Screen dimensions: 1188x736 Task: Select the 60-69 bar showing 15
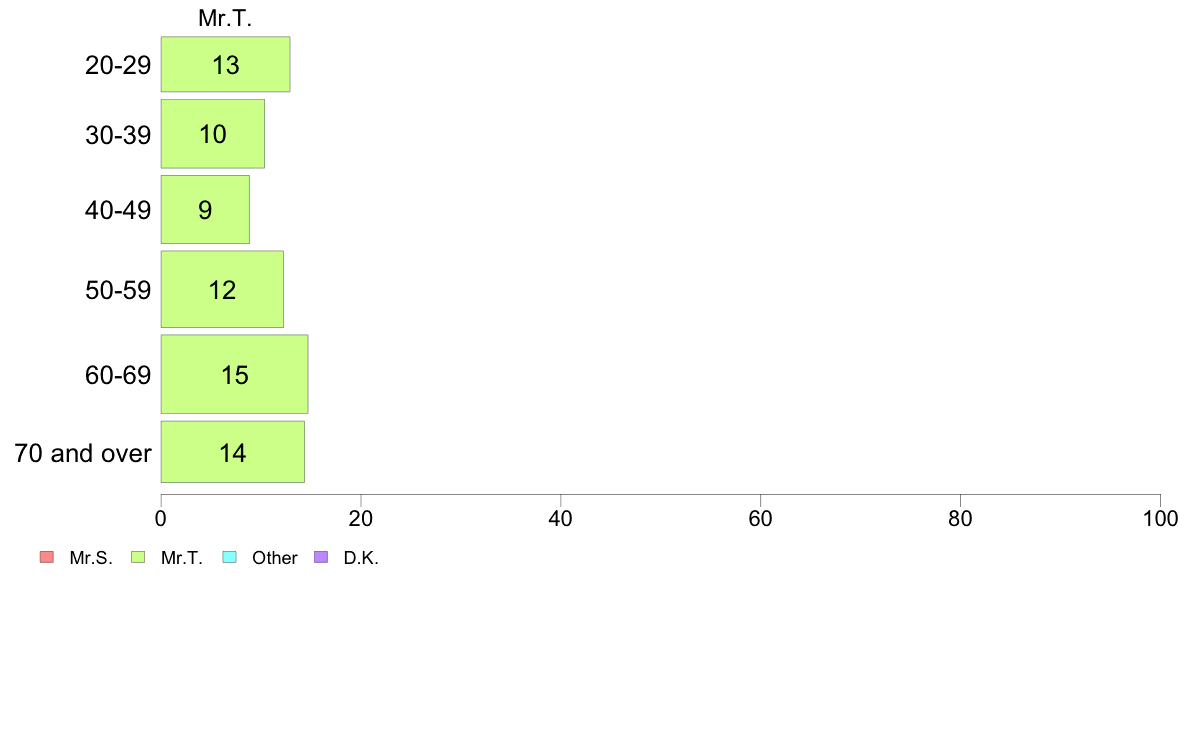[x=235, y=374]
